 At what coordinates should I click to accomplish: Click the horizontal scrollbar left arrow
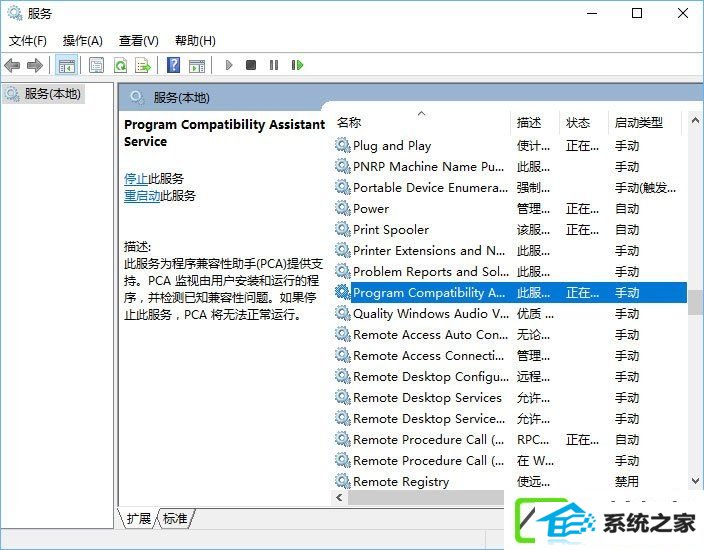pos(339,497)
